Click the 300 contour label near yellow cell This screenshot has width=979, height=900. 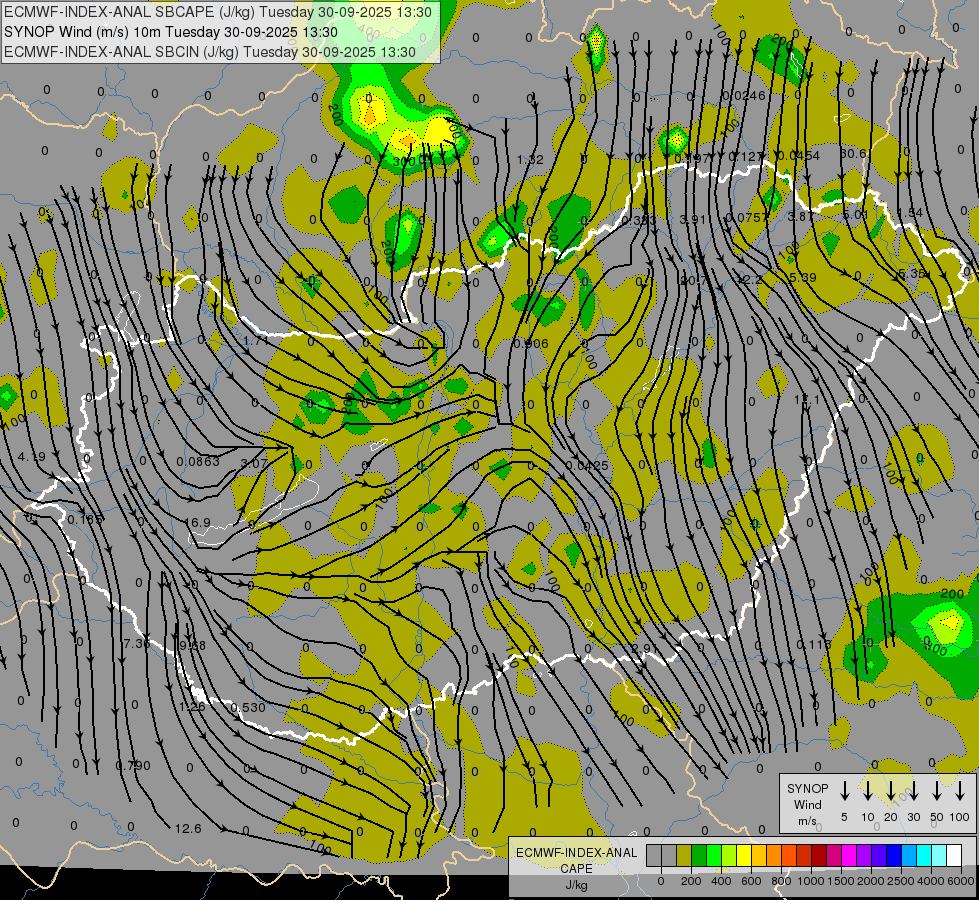(404, 162)
